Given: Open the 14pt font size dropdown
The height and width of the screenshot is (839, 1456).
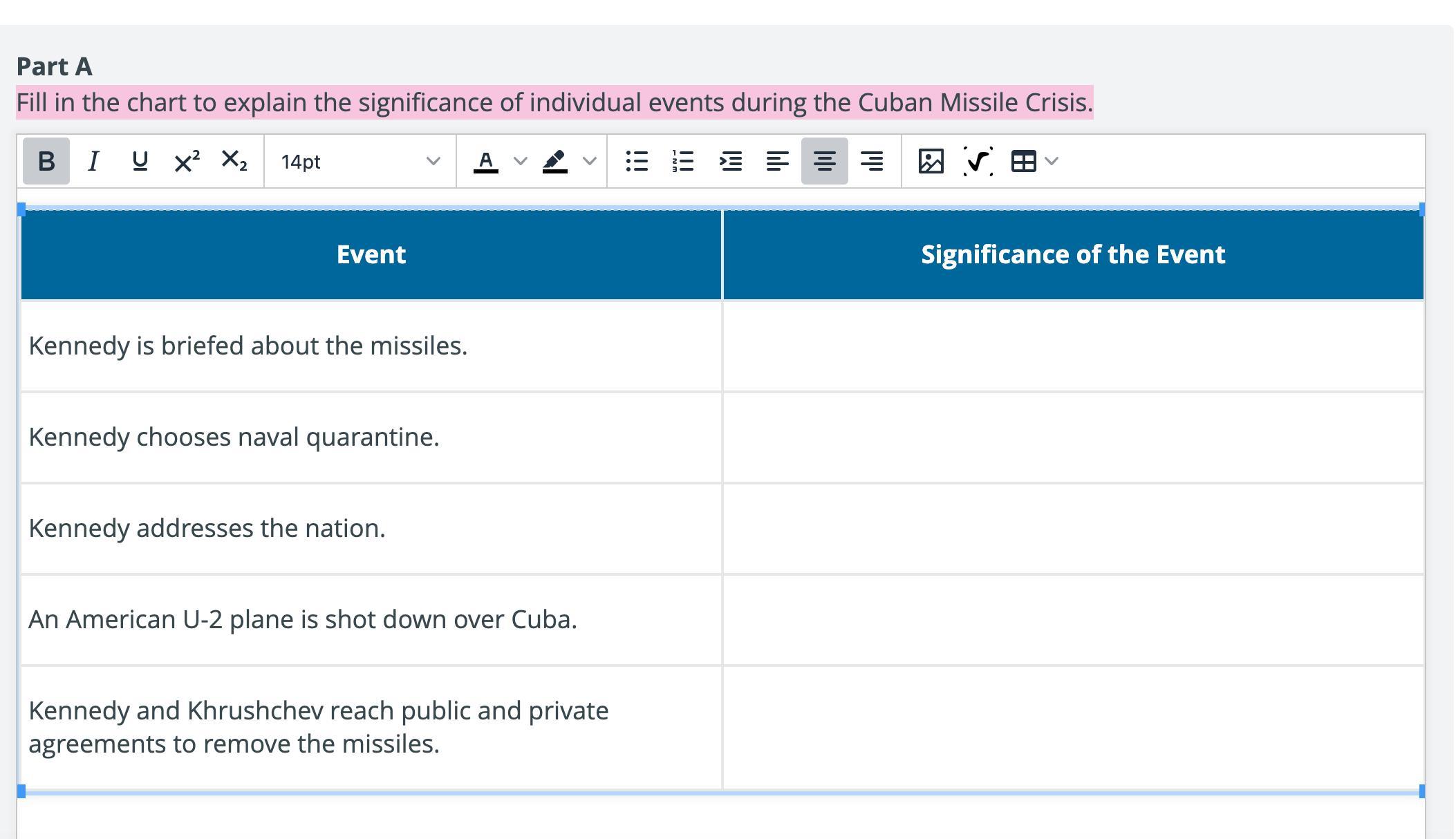Looking at the screenshot, I should coord(360,161).
